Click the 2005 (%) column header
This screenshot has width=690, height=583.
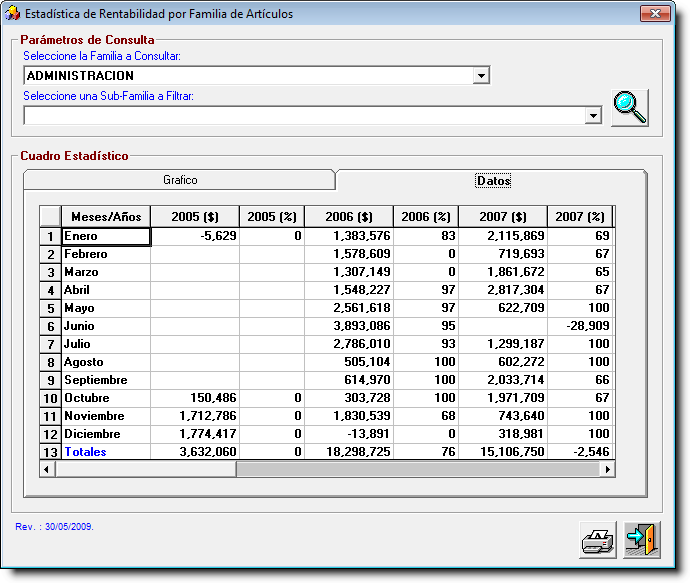tap(272, 217)
